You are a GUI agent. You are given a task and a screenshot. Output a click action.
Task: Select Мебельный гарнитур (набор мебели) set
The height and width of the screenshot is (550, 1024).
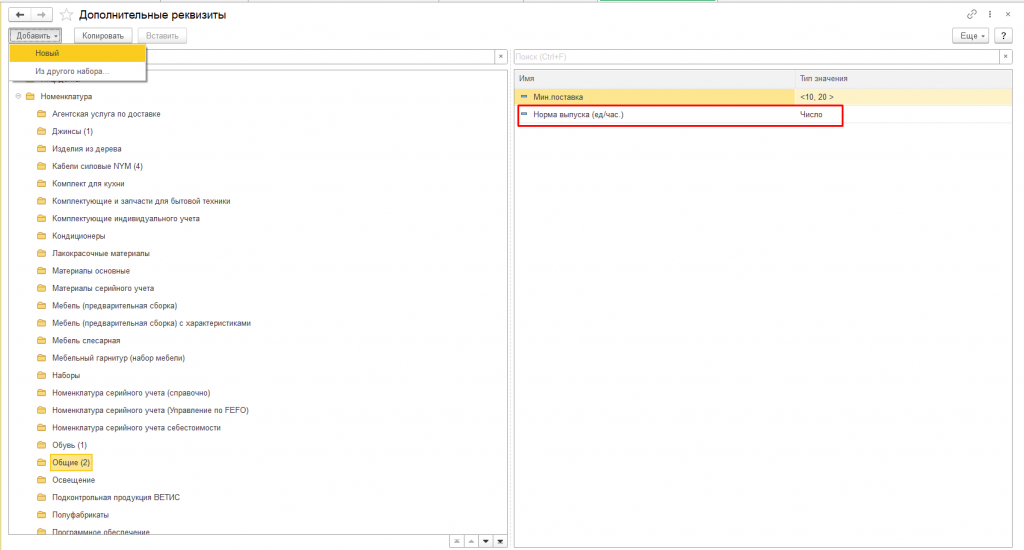[x=118, y=358]
